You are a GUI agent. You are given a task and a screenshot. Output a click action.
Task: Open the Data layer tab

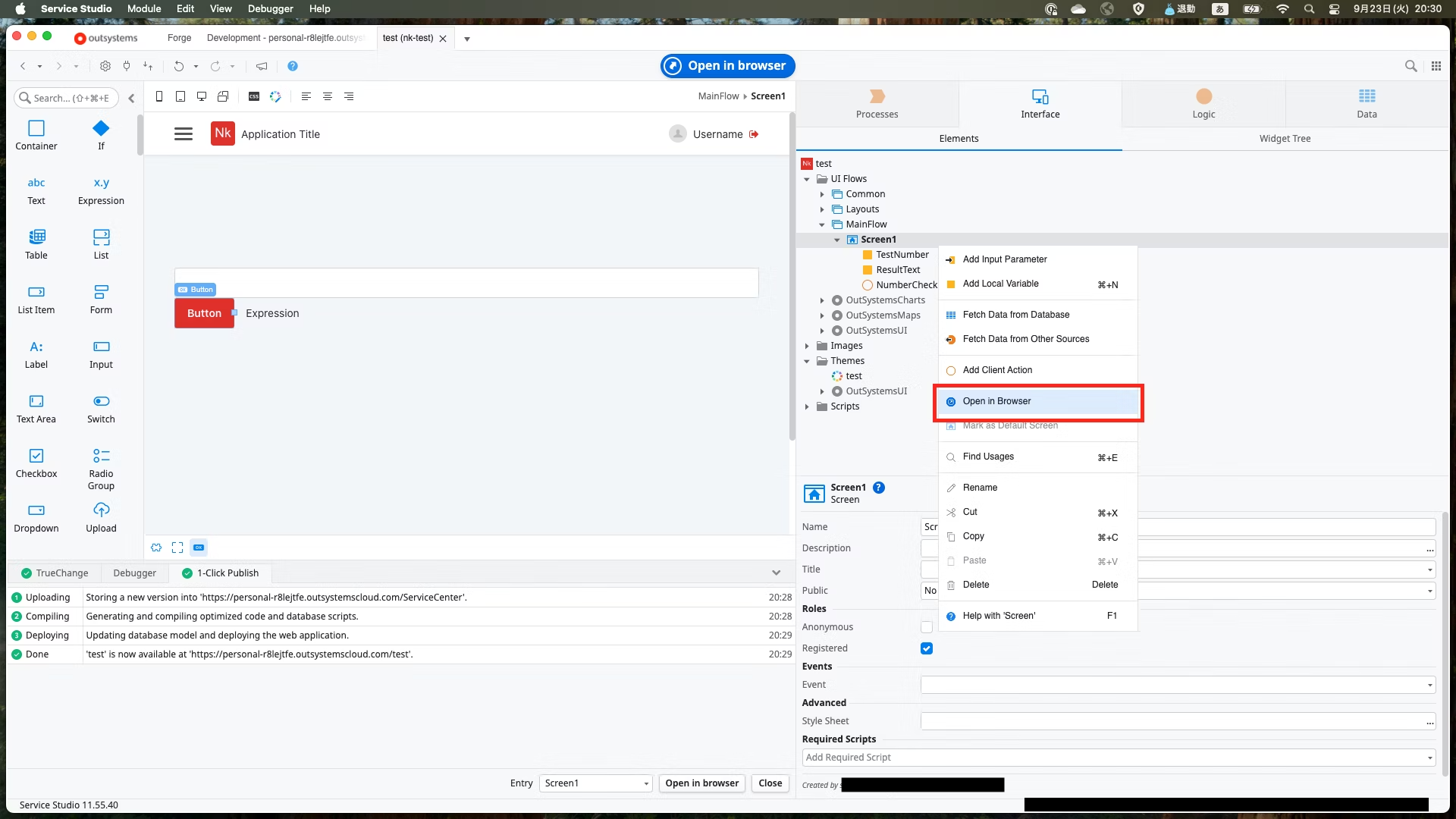(x=1367, y=103)
